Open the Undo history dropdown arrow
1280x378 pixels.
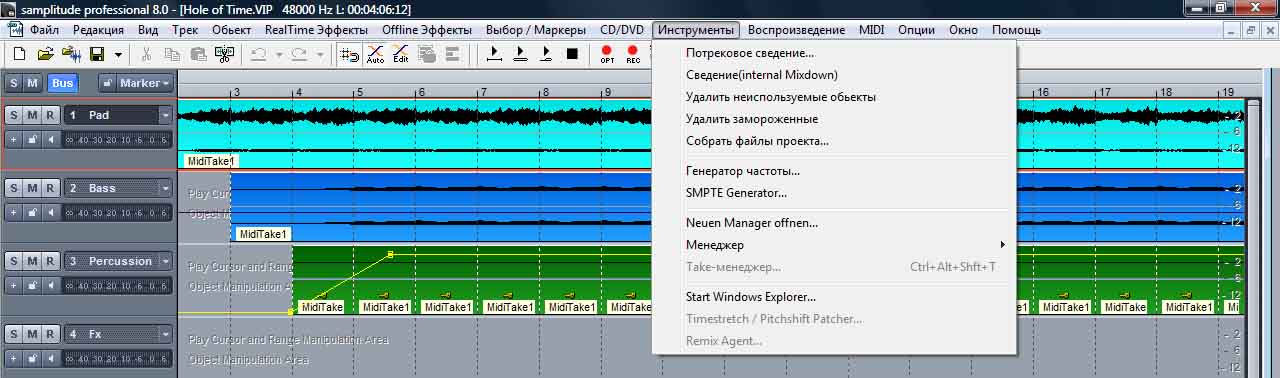(279, 54)
